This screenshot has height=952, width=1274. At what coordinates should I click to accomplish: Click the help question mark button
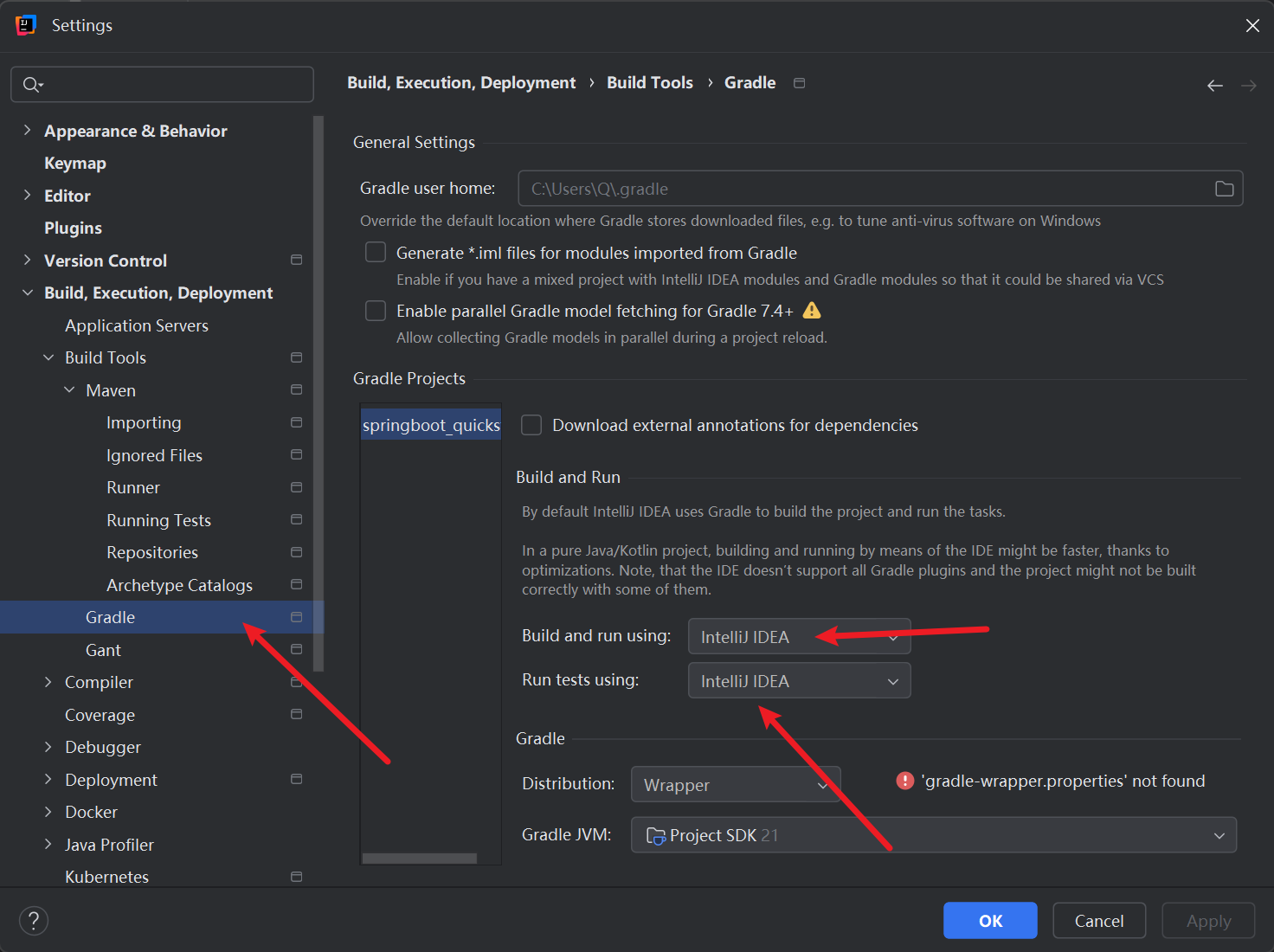pyautogui.click(x=34, y=920)
